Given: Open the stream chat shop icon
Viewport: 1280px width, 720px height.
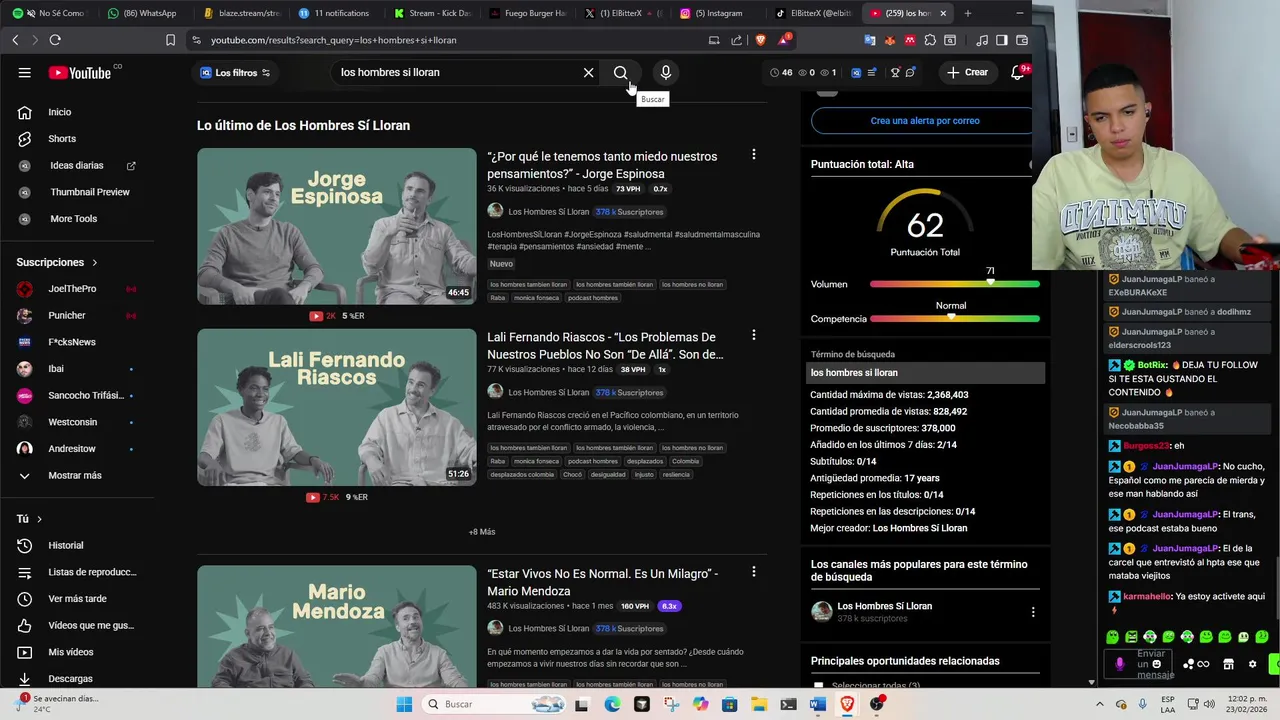Looking at the screenshot, I should [x=1228, y=664].
